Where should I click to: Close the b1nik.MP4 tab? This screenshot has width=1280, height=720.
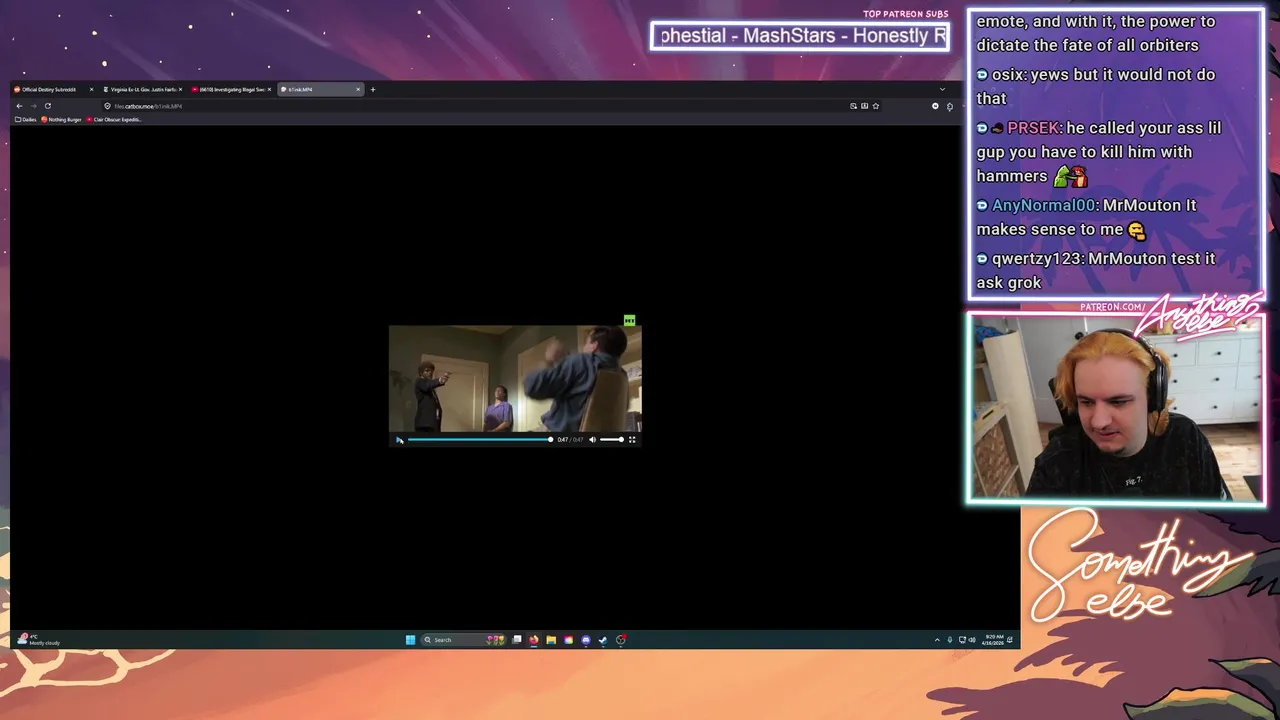358,89
